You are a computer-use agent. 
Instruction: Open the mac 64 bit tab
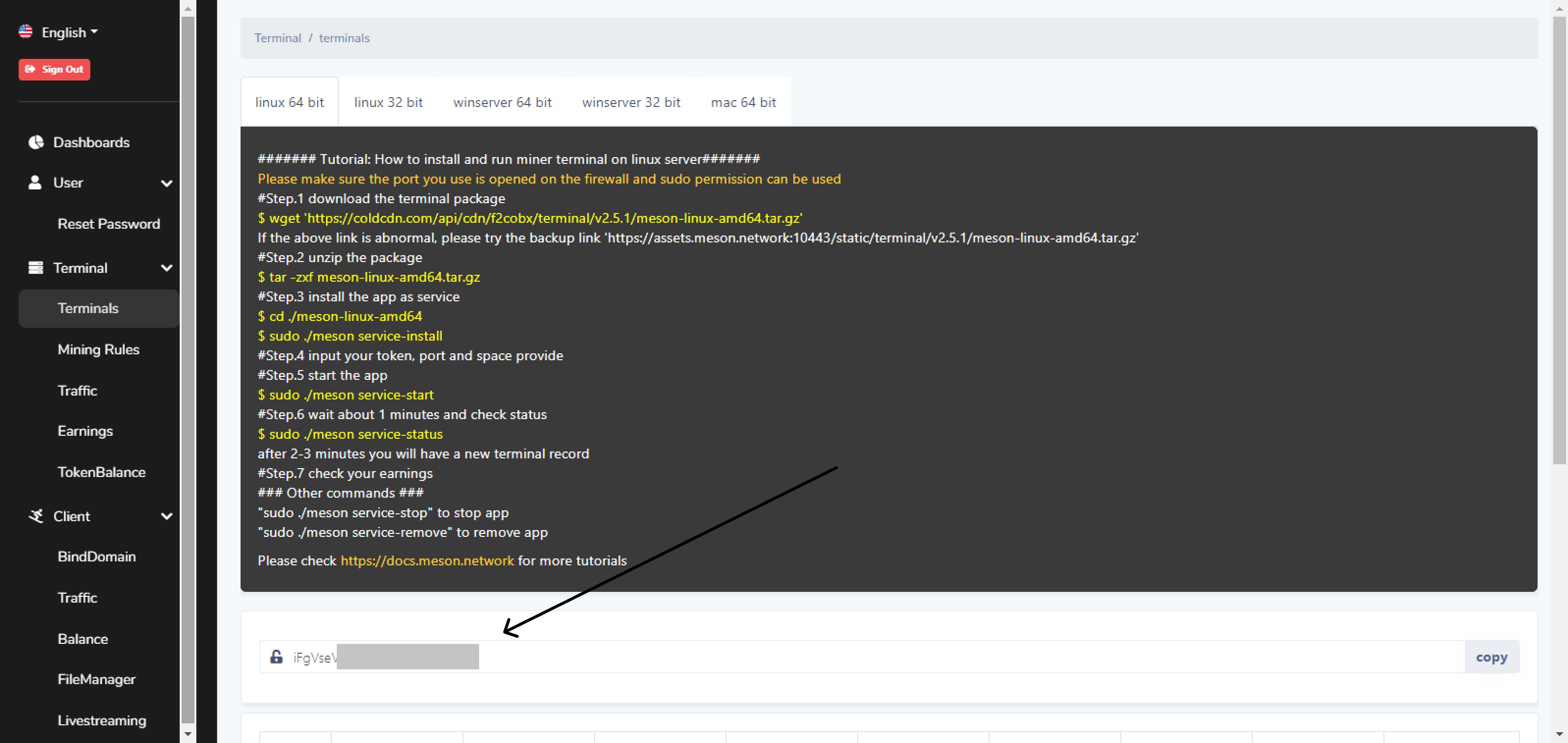[743, 102]
